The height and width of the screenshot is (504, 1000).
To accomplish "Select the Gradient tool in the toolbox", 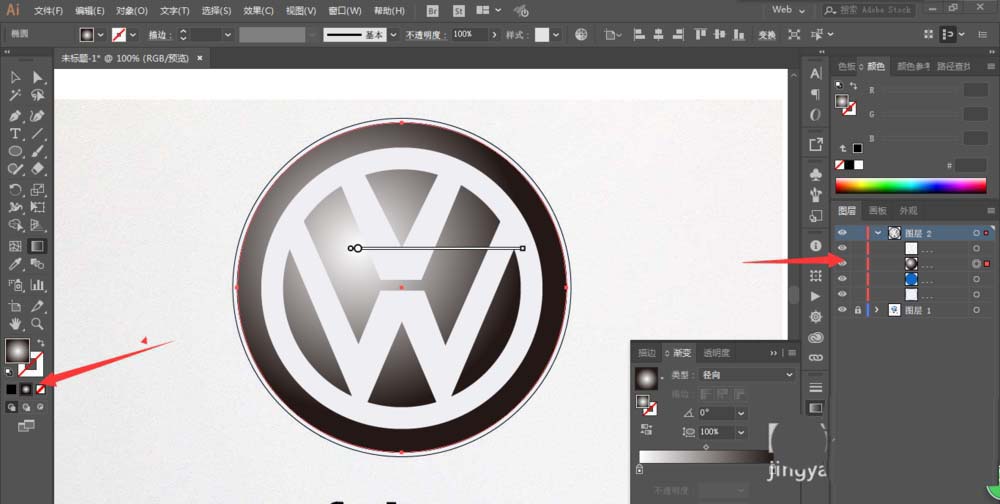I will tap(37, 246).
